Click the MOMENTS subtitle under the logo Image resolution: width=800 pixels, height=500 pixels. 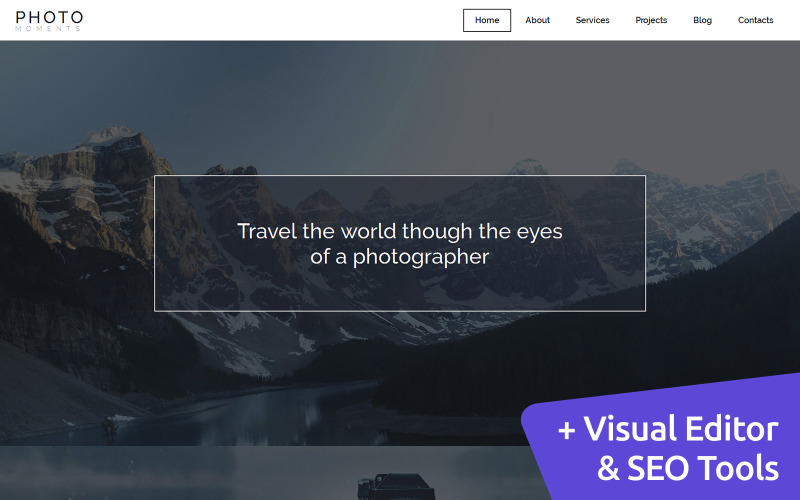(48, 29)
